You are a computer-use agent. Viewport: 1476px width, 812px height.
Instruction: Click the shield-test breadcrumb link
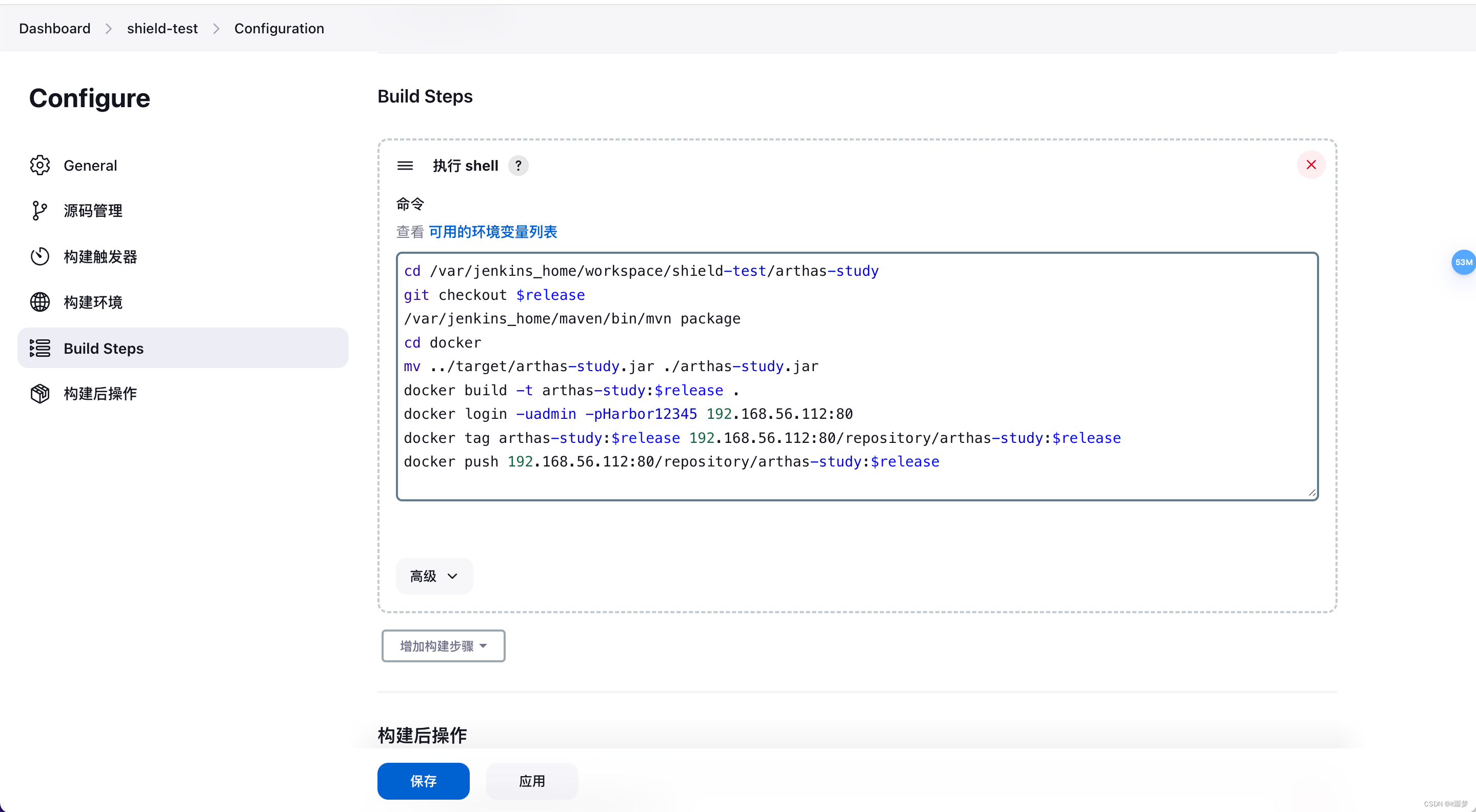click(162, 29)
